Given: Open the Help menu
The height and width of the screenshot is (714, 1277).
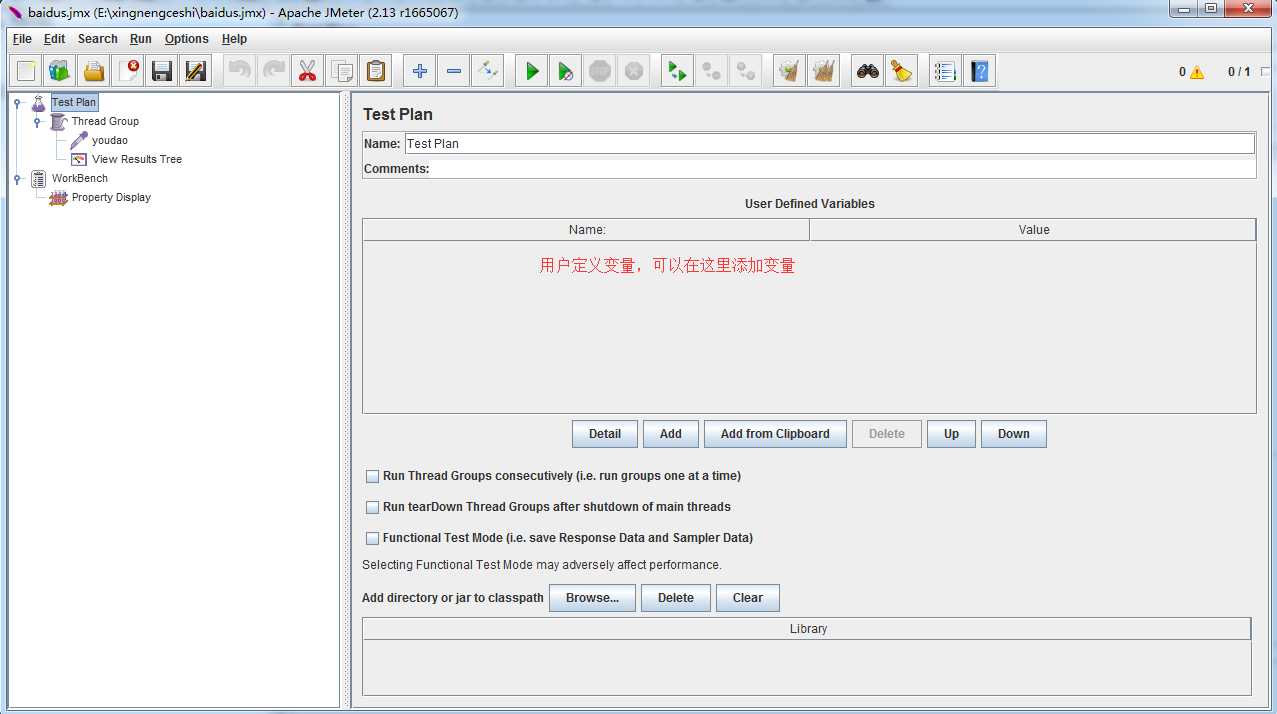Looking at the screenshot, I should (234, 39).
